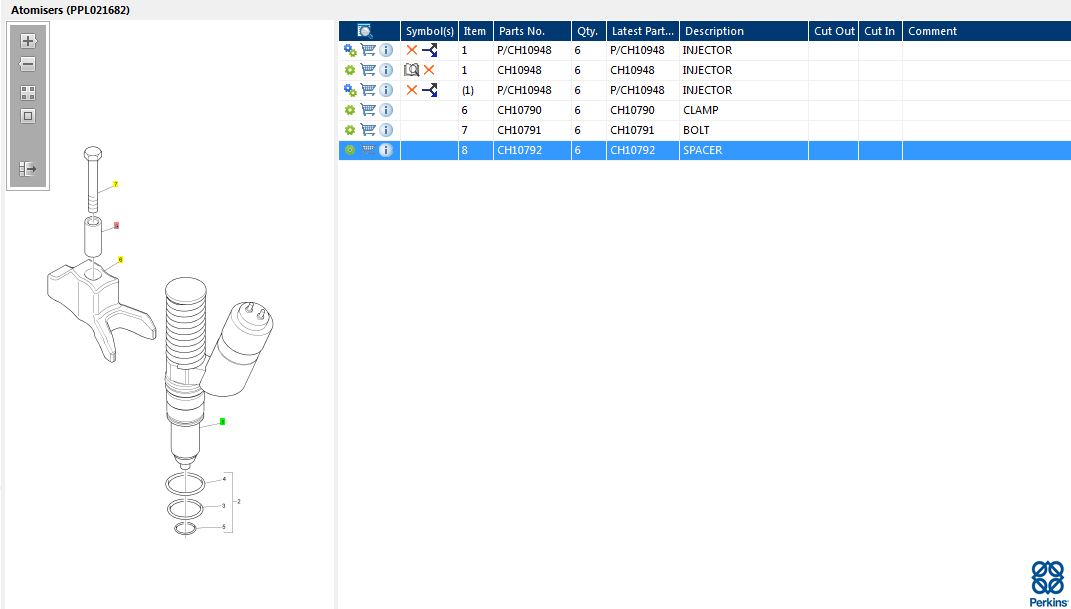Click the double-gear icon for item (1) row

(x=350, y=90)
